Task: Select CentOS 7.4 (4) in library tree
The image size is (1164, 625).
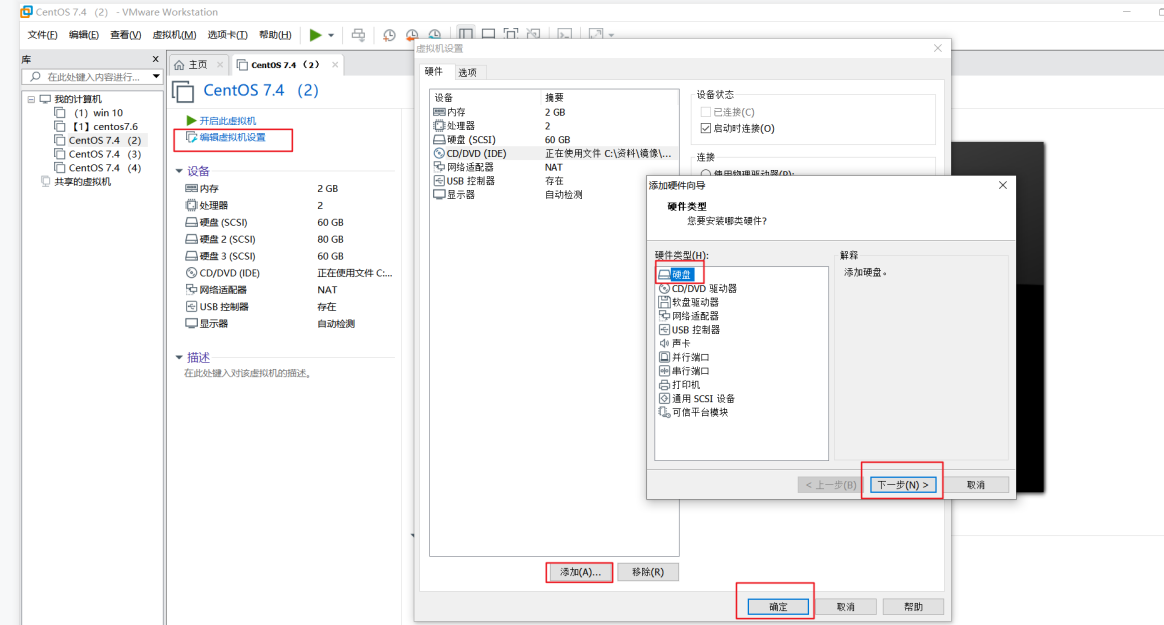Action: click(97, 168)
